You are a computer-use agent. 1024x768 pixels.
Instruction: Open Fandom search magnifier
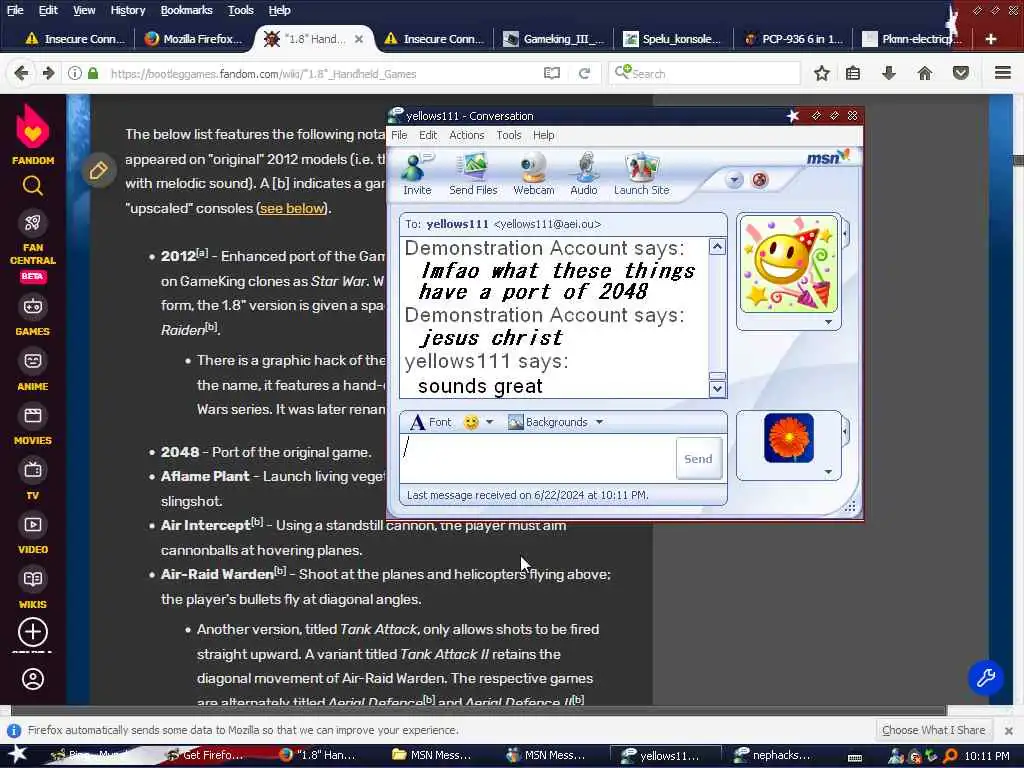pos(33,187)
